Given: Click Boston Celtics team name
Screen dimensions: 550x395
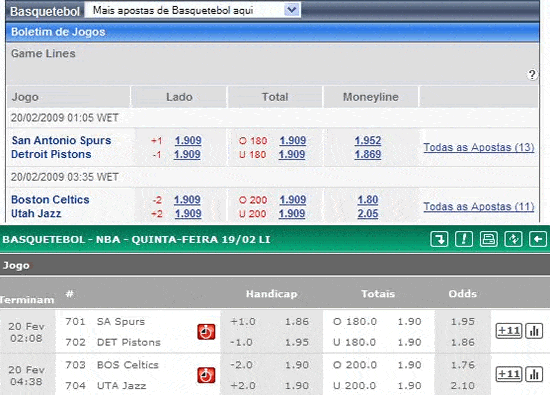Looking at the screenshot, I should click(50, 200).
